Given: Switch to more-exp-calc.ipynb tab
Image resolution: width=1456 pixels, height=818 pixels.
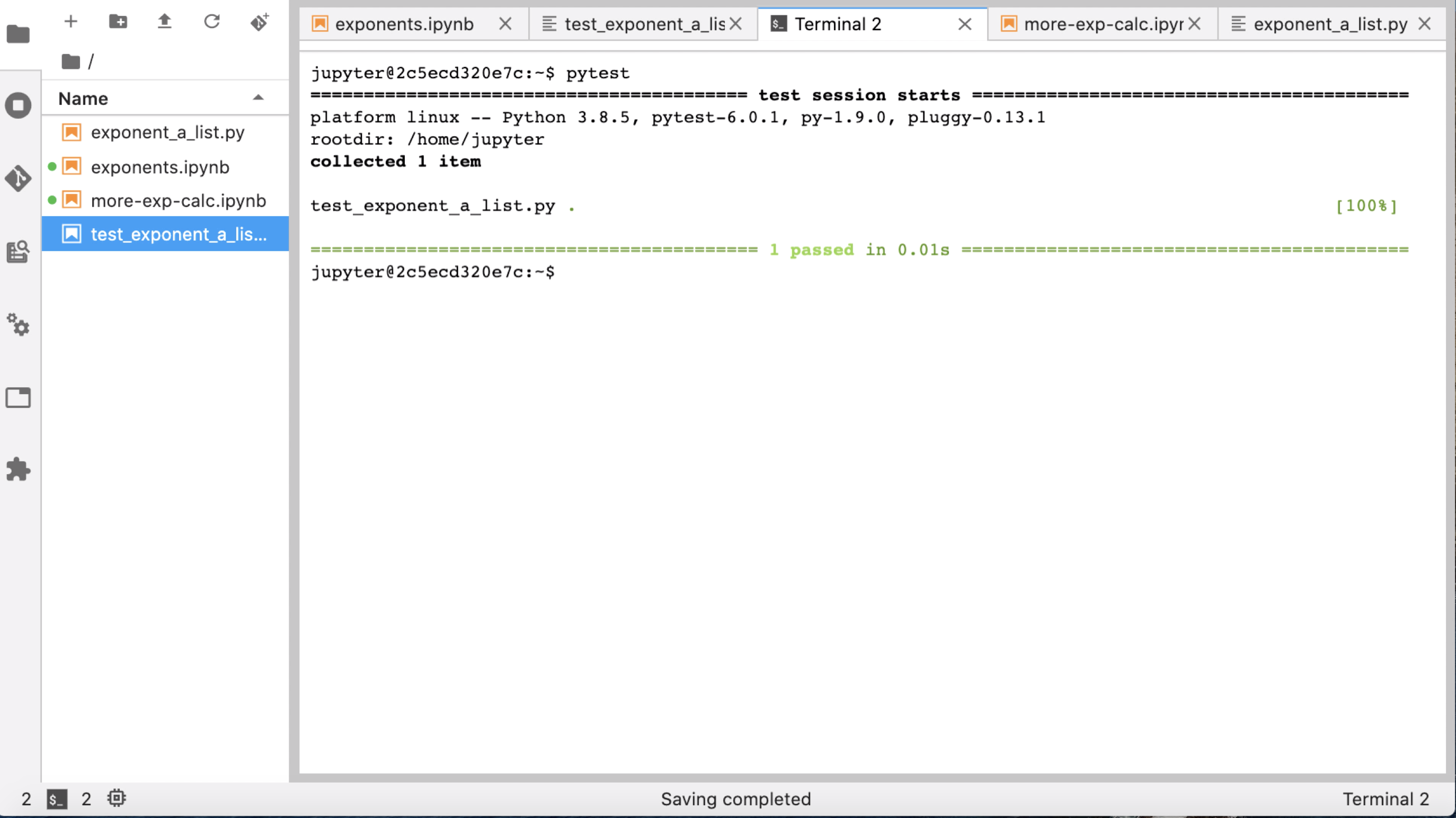Looking at the screenshot, I should pyautogui.click(x=1102, y=24).
